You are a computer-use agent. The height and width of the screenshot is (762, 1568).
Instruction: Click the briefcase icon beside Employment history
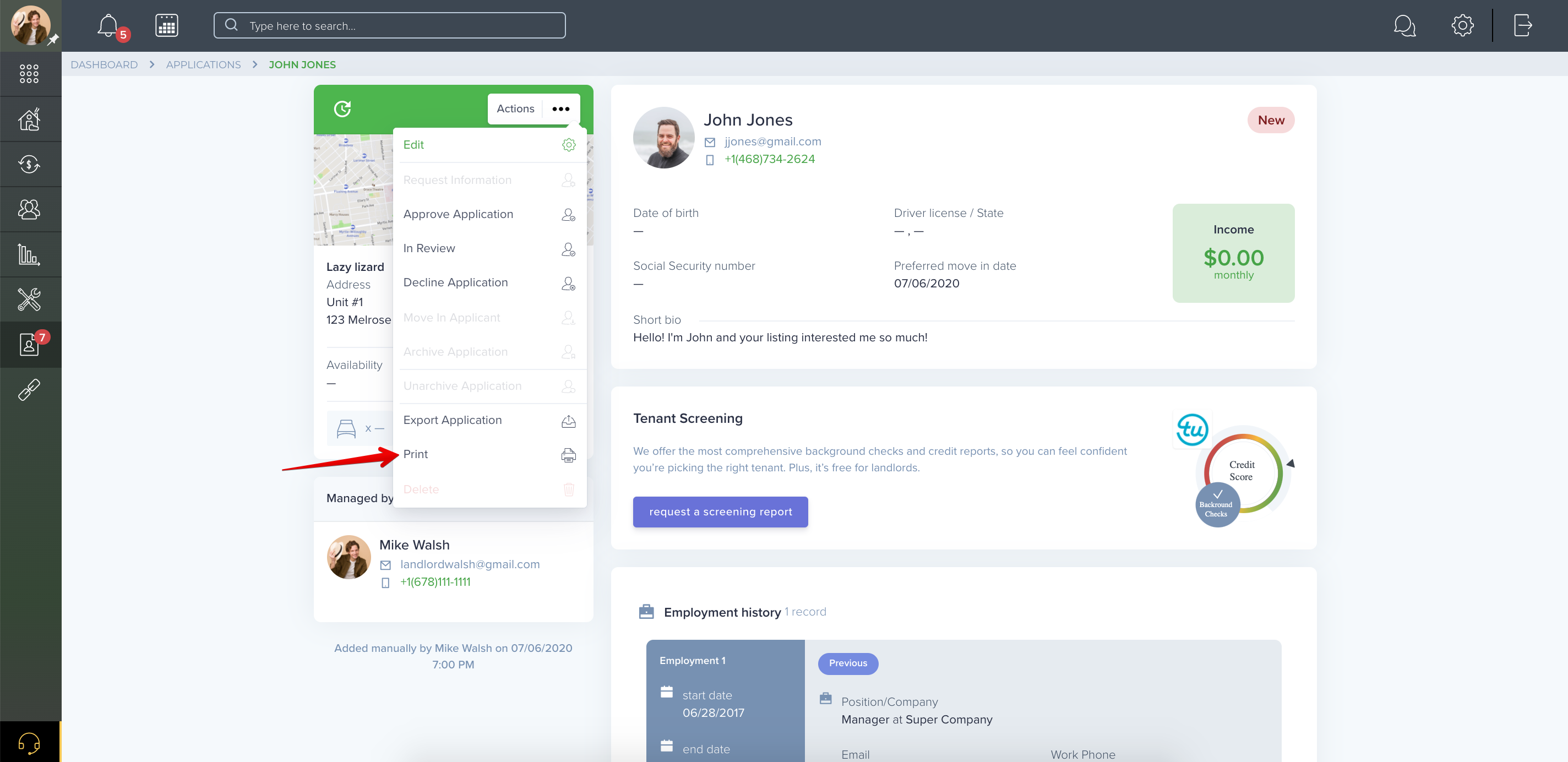pyautogui.click(x=646, y=612)
